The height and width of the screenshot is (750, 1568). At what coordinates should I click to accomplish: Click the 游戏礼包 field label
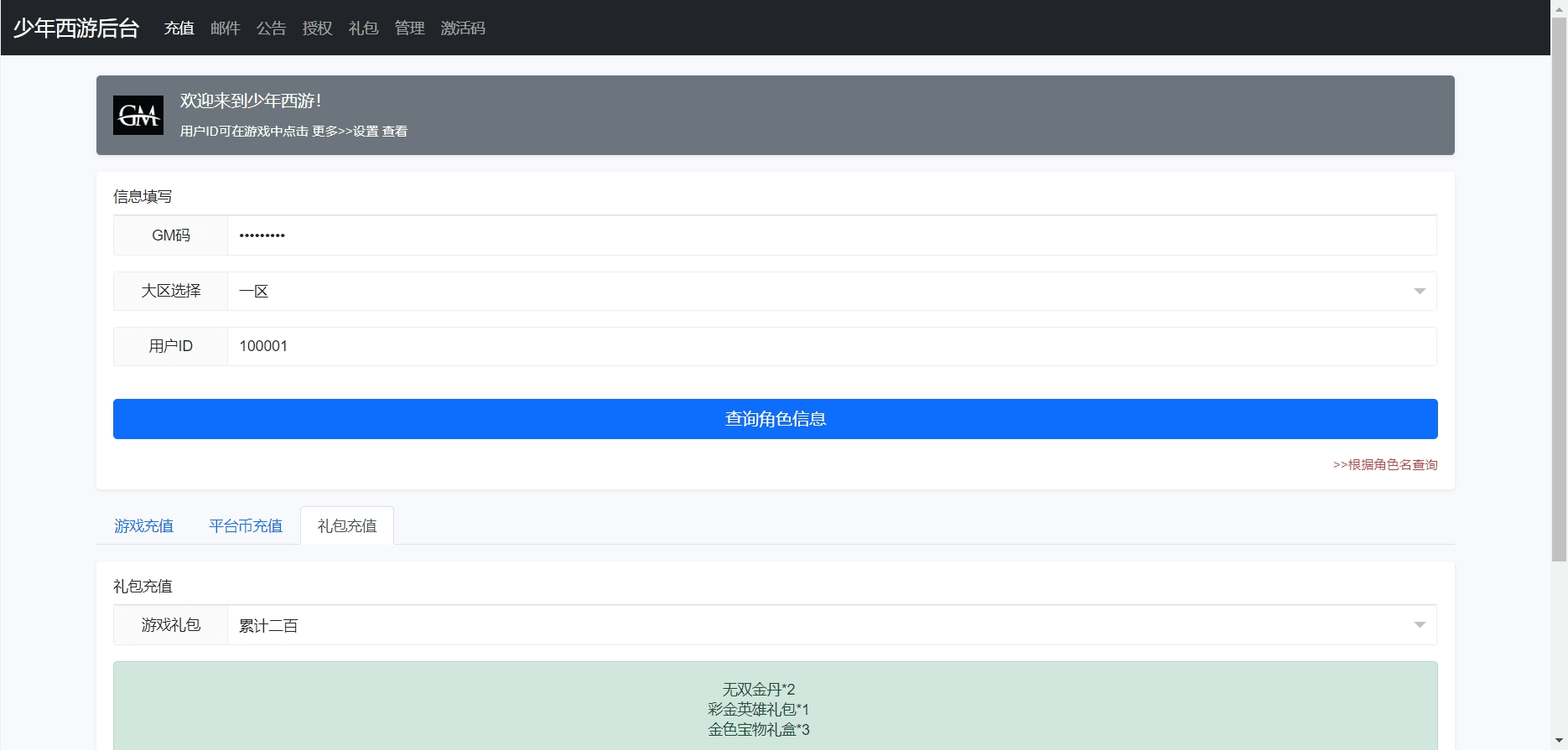171,625
